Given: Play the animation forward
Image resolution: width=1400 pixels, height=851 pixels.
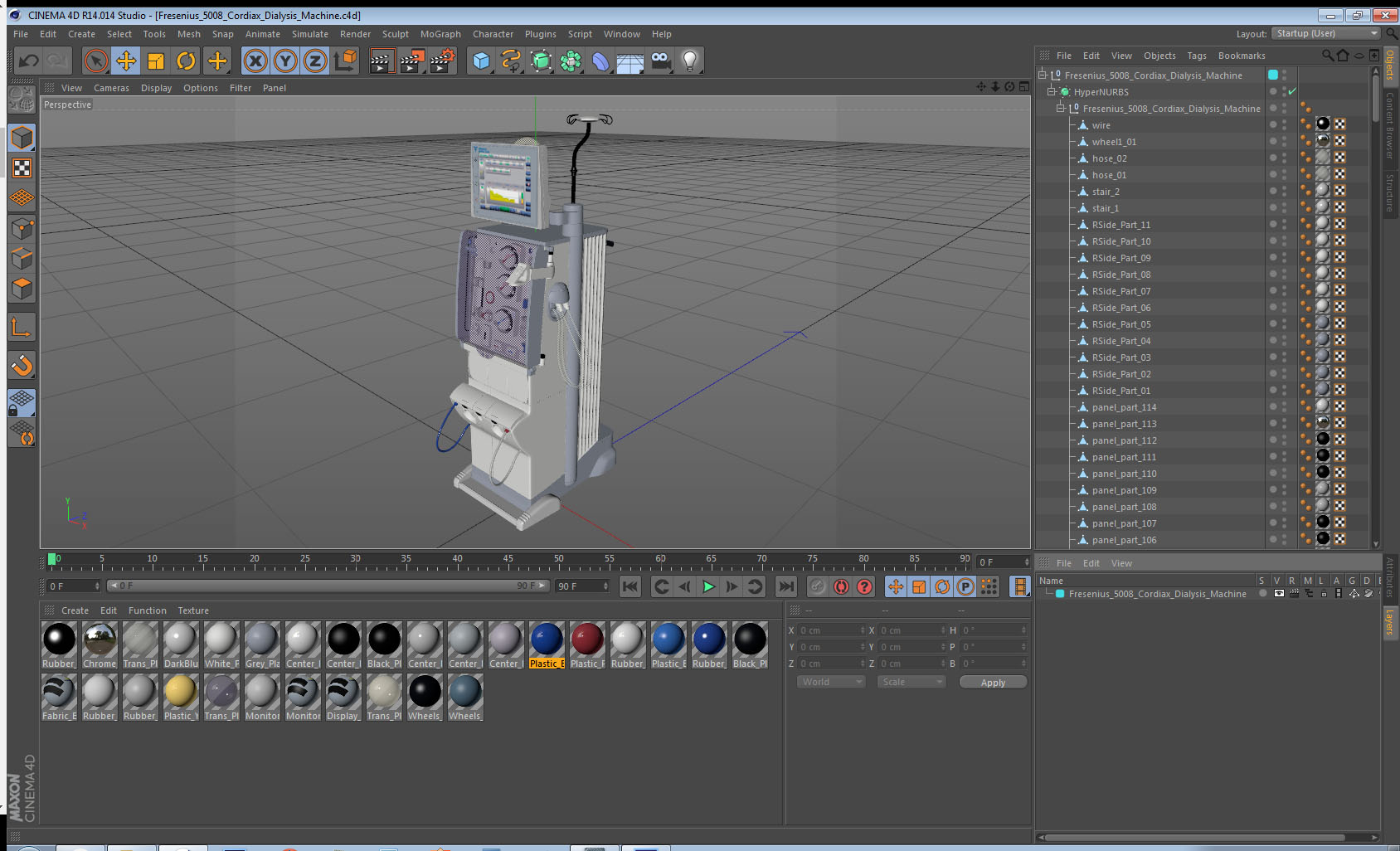Looking at the screenshot, I should click(x=708, y=586).
